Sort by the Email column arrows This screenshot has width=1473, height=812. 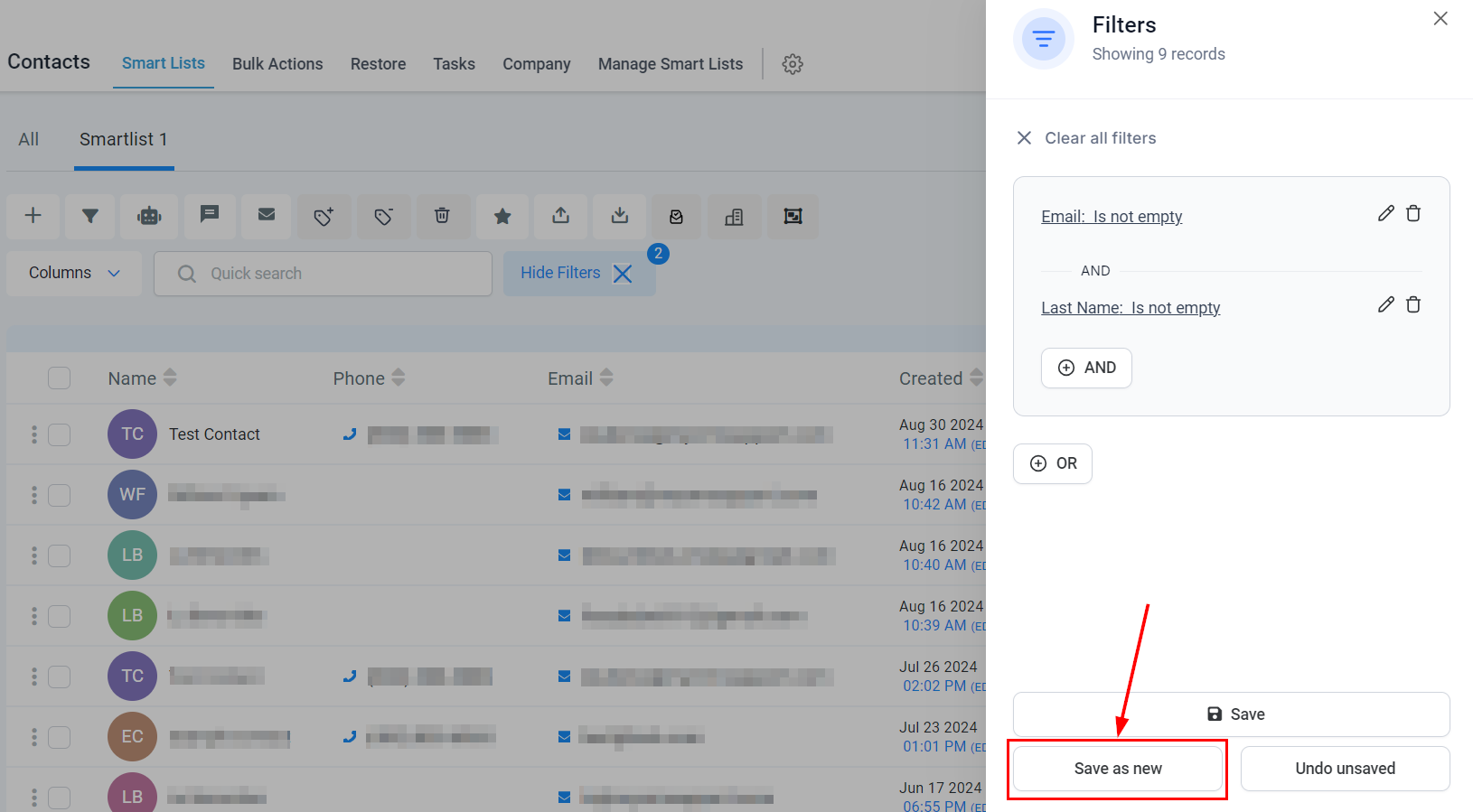pyautogui.click(x=606, y=378)
